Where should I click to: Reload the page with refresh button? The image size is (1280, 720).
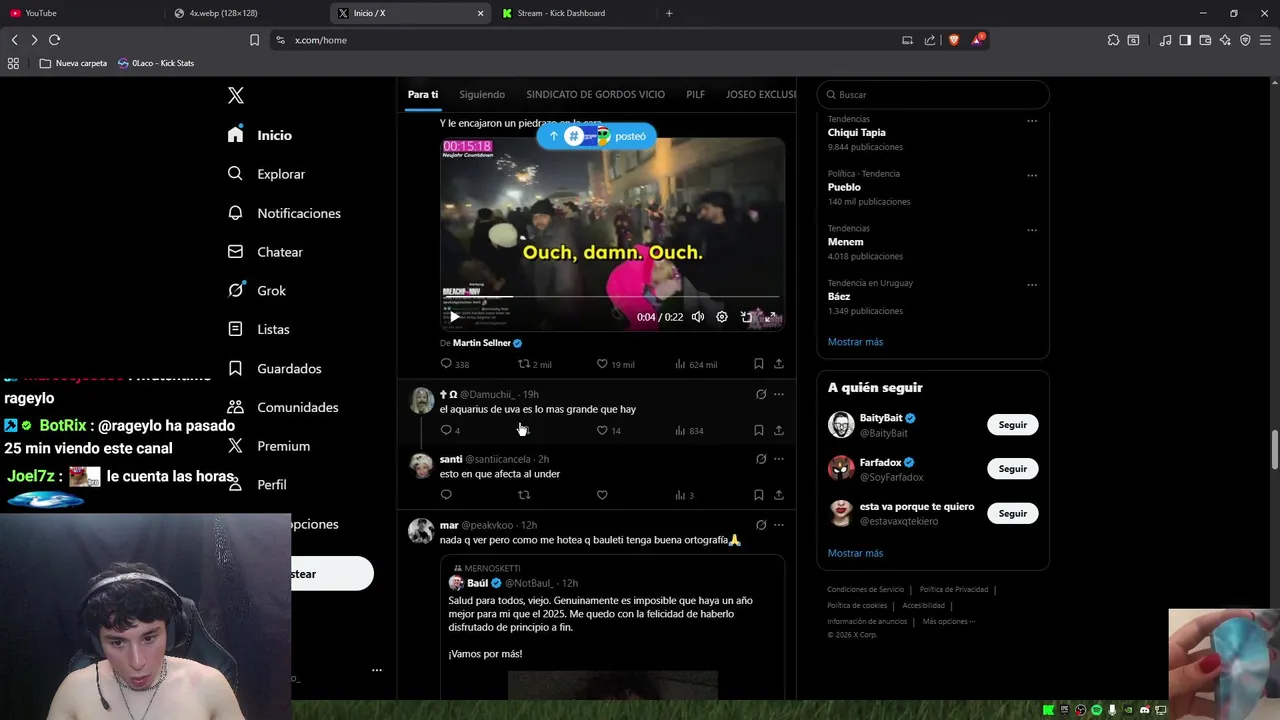[54, 40]
